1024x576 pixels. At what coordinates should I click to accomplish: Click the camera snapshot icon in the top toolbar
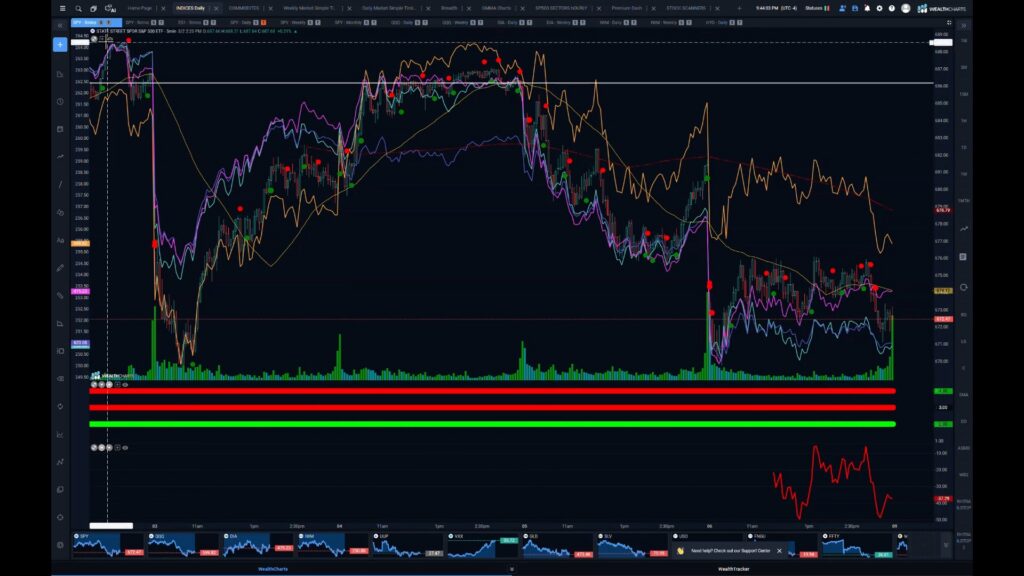(93, 8)
